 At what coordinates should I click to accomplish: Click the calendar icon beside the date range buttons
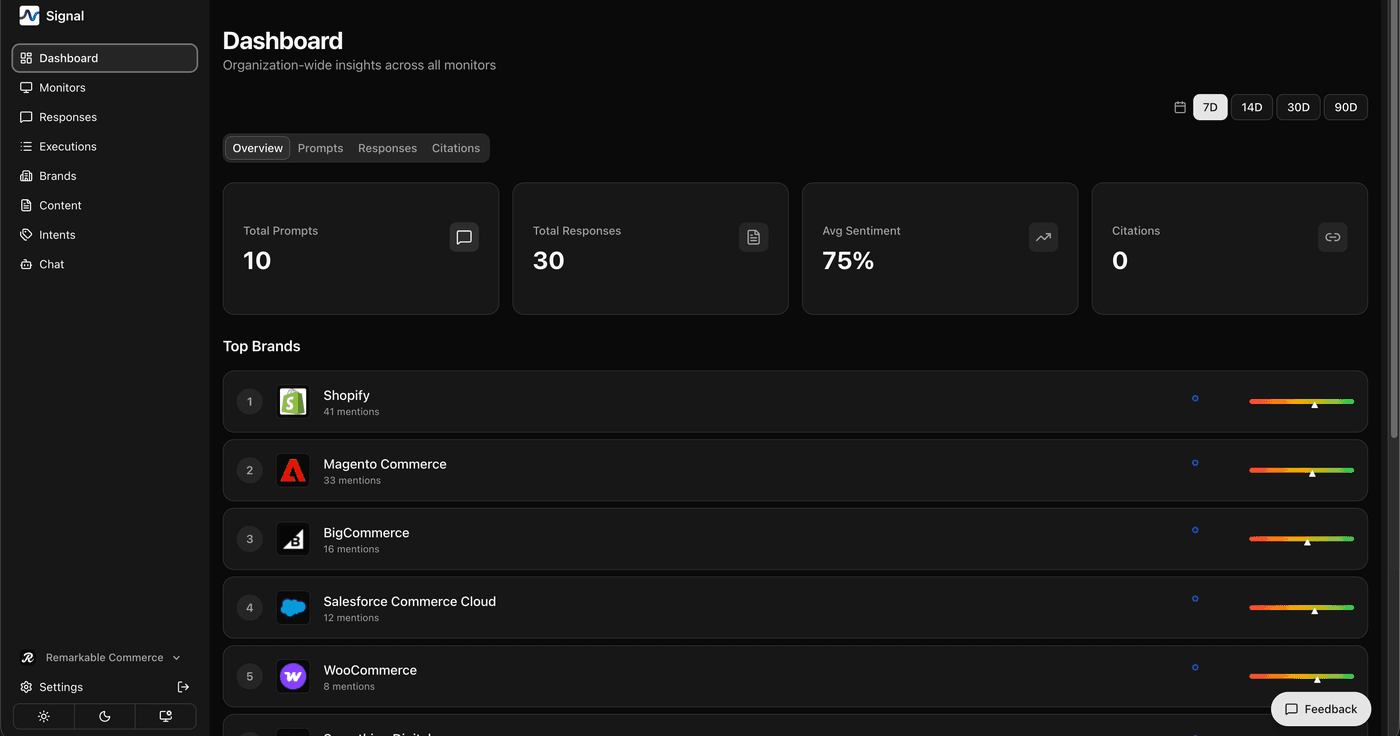click(x=1180, y=107)
